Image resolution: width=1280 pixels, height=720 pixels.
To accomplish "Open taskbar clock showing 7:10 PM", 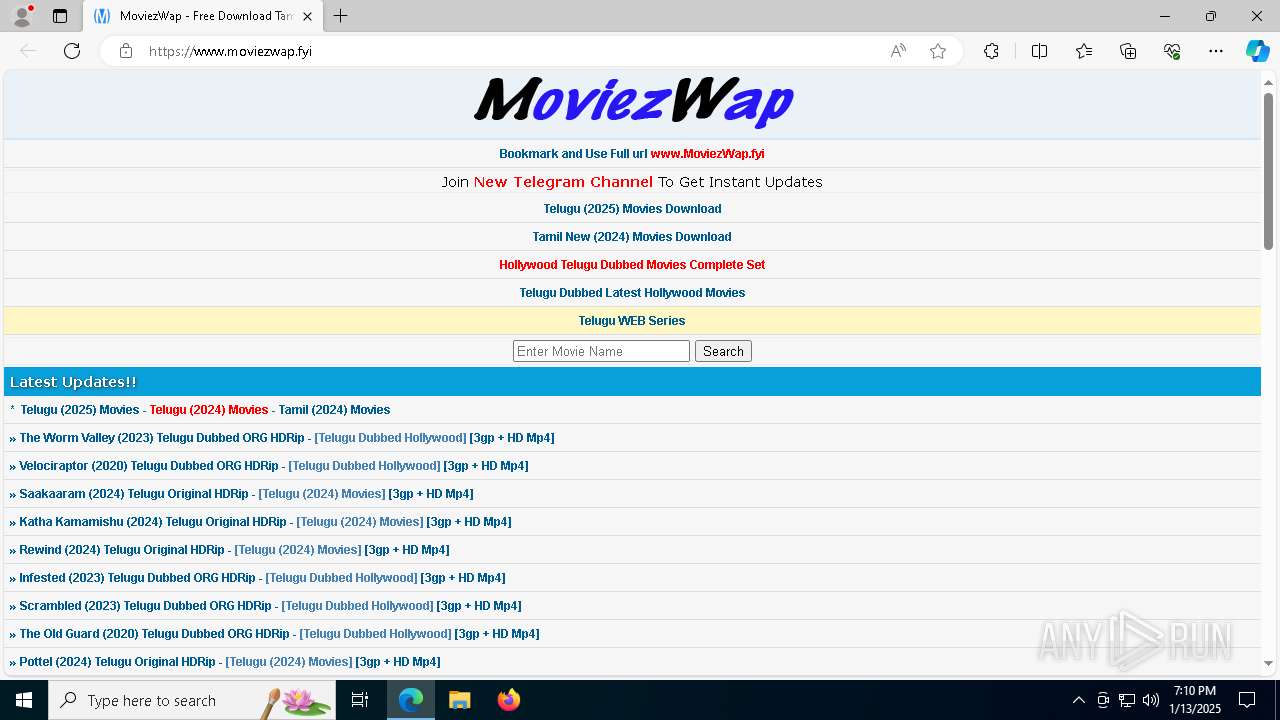I will point(1195,700).
